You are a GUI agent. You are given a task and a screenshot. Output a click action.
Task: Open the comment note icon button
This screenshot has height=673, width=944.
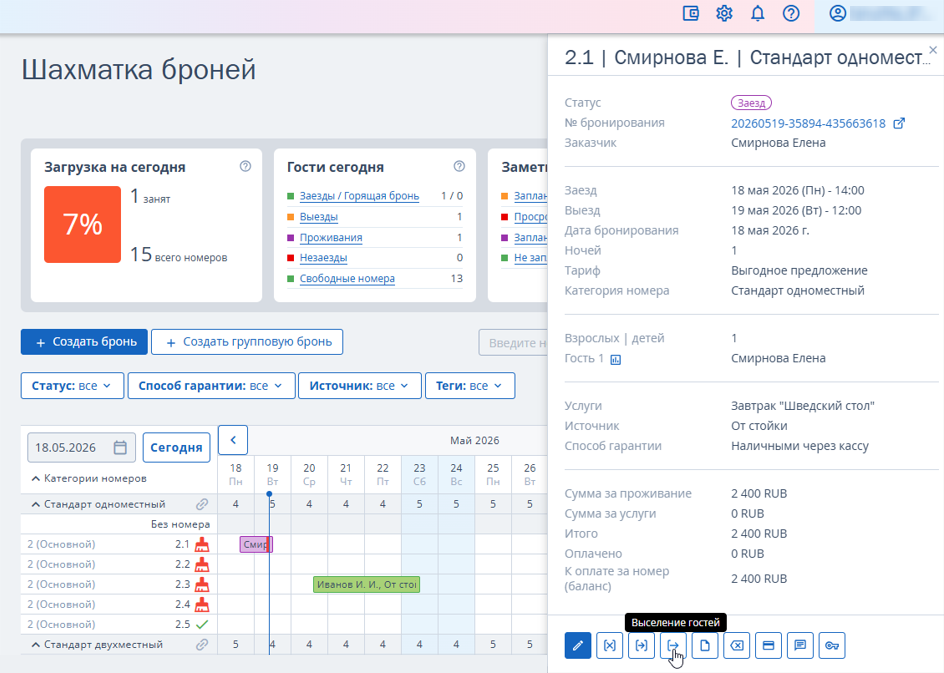[x=800, y=645]
